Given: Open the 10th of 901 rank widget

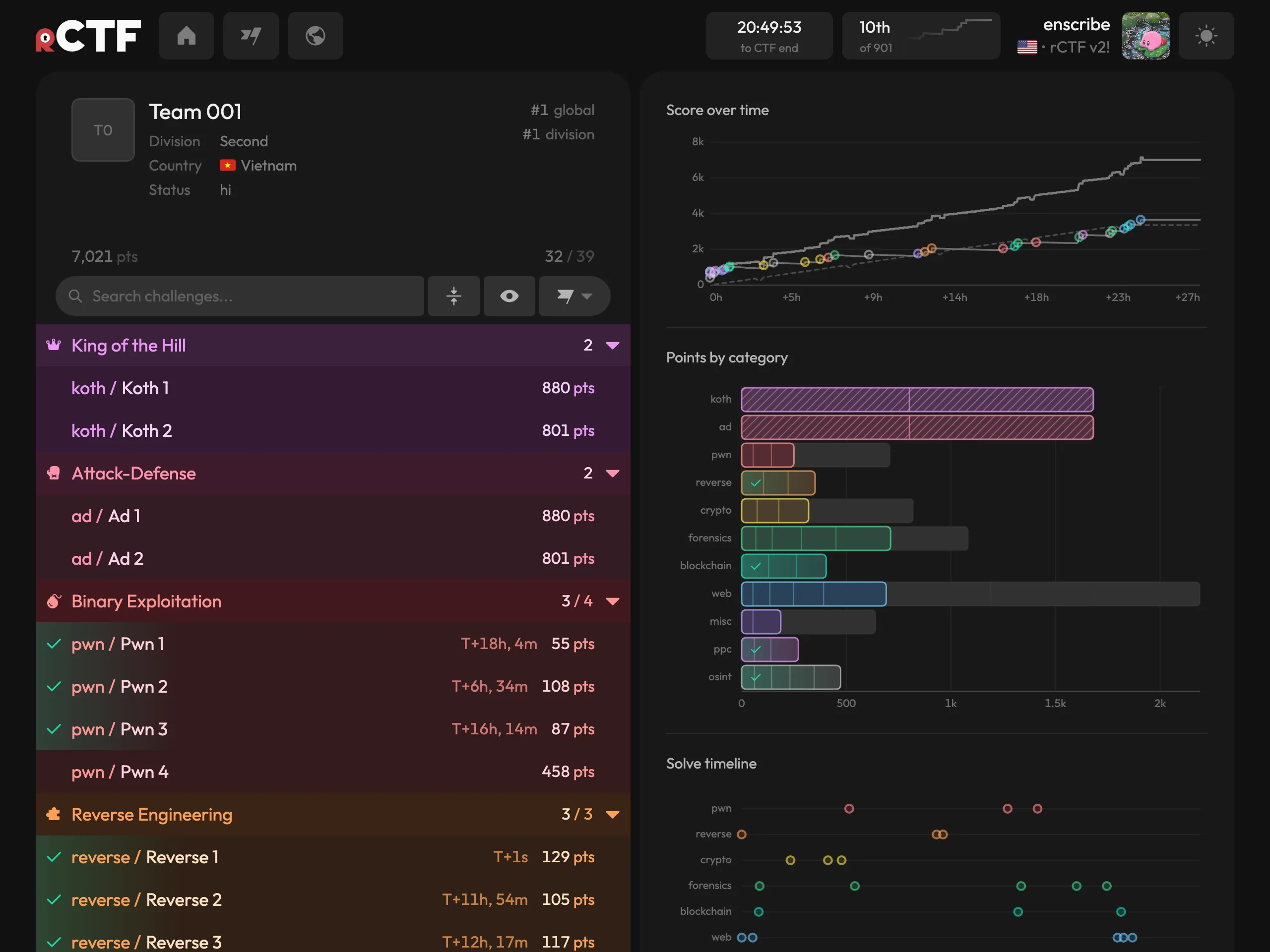Looking at the screenshot, I should click(x=921, y=36).
